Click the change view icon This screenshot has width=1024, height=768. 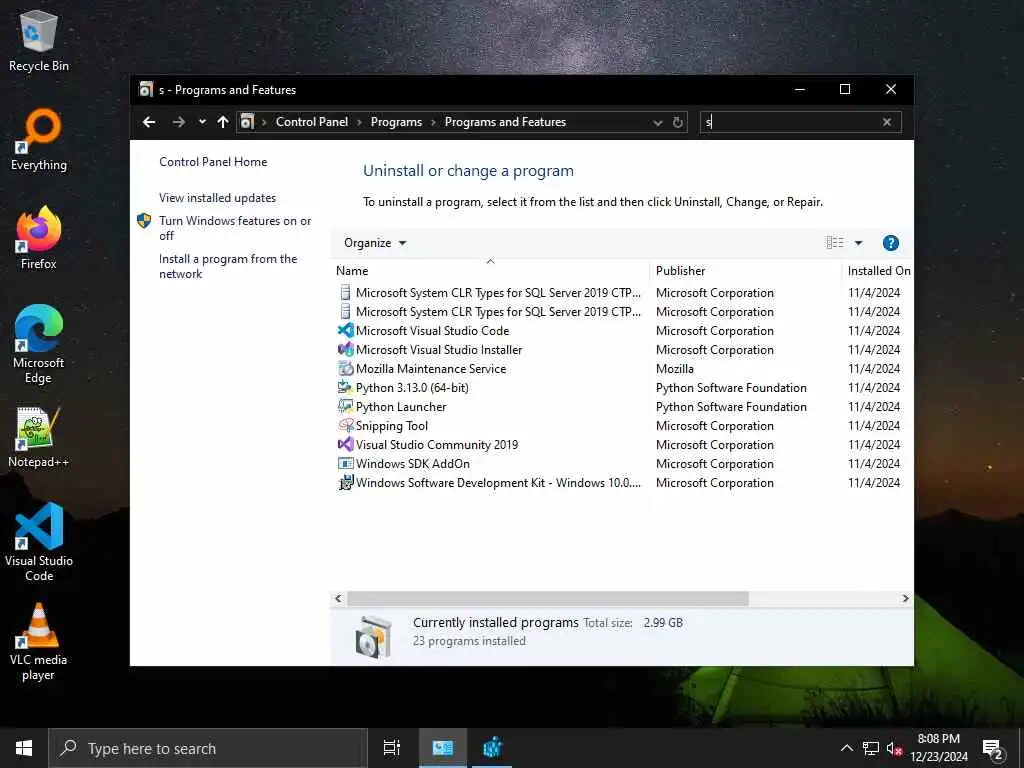tap(835, 243)
